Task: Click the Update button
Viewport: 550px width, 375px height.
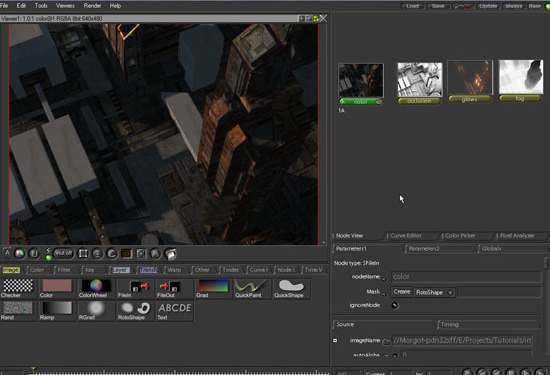Action: tap(488, 6)
